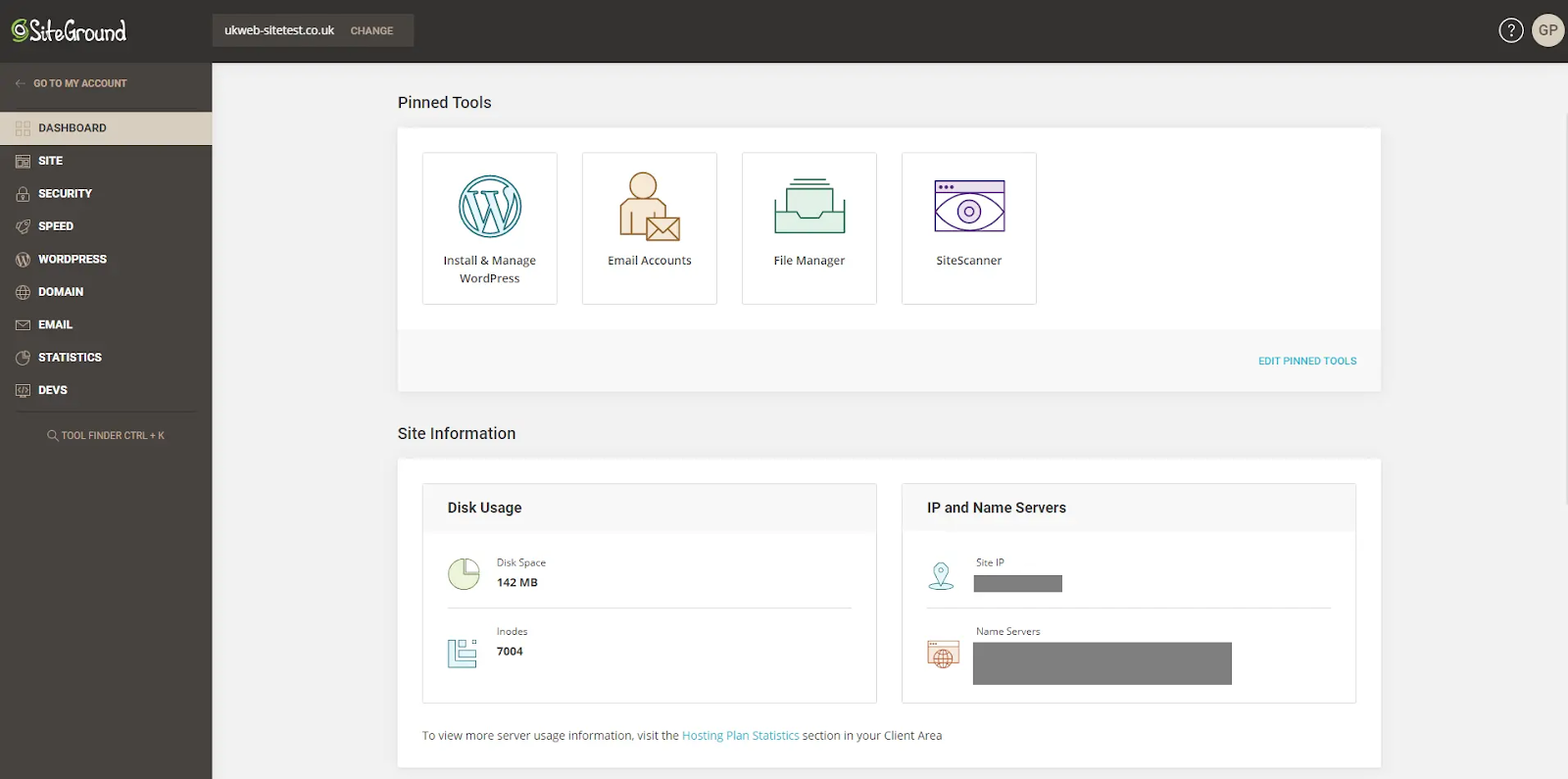Click the ukweb-sitetest.co.uk domain name
This screenshot has height=779, width=1568.
(x=279, y=30)
